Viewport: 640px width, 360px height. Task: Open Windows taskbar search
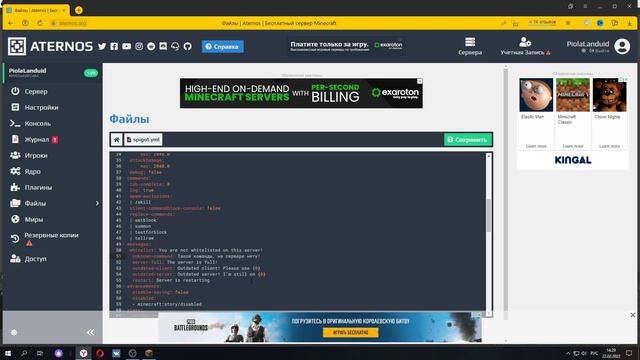point(24,353)
